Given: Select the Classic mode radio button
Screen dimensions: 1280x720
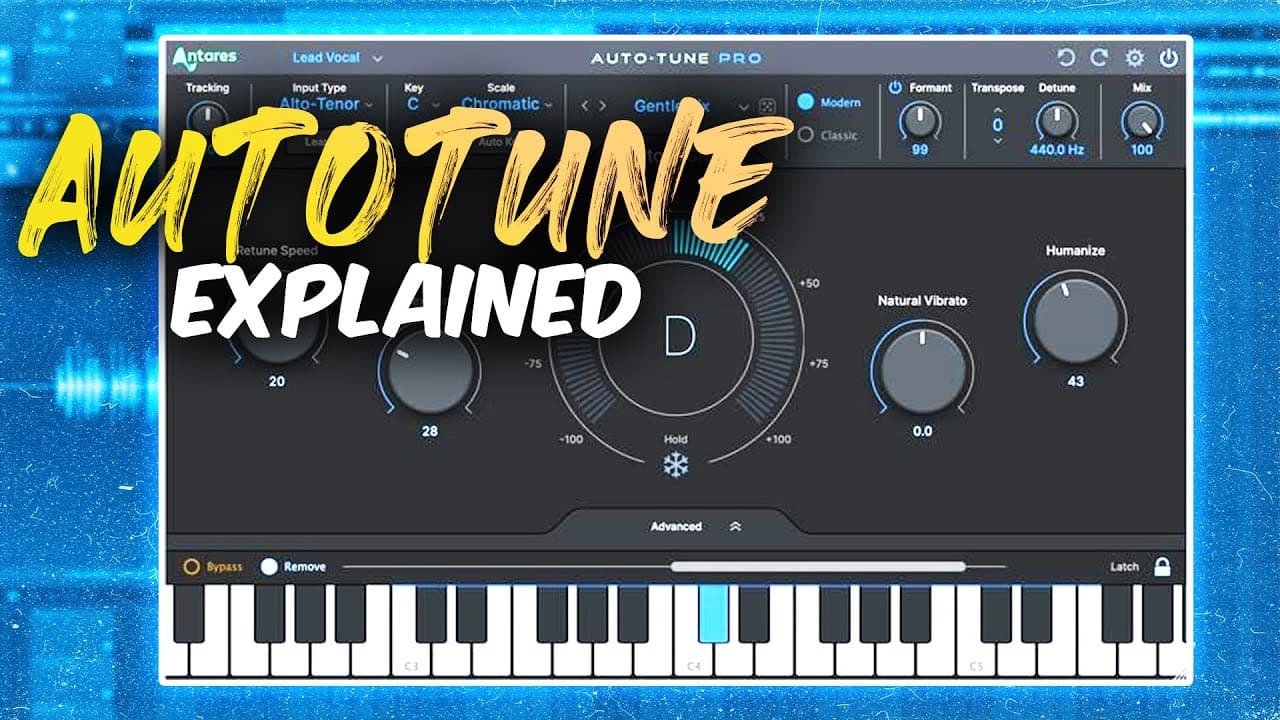Looking at the screenshot, I should 806,135.
